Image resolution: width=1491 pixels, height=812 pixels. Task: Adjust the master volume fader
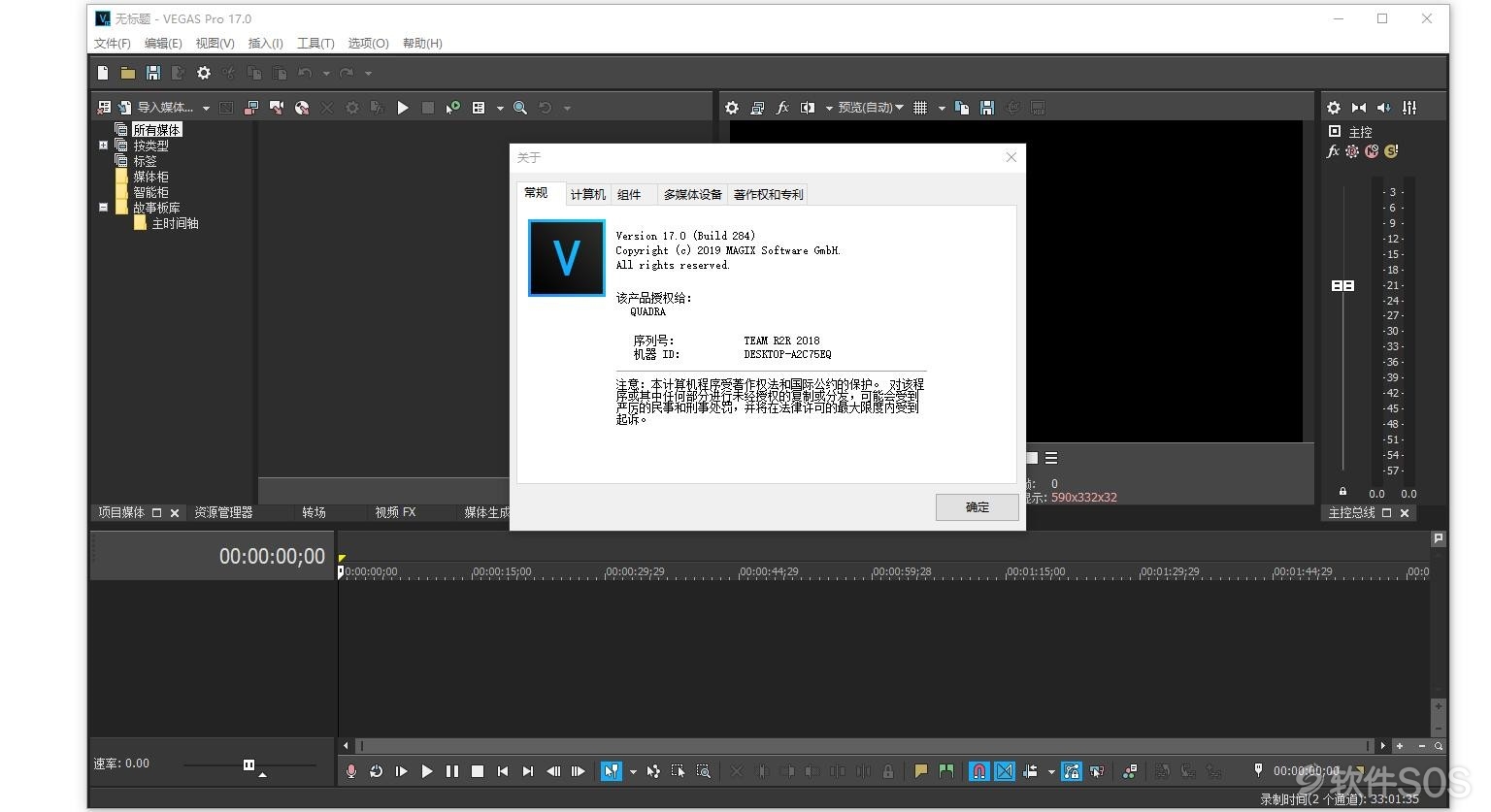1342,285
